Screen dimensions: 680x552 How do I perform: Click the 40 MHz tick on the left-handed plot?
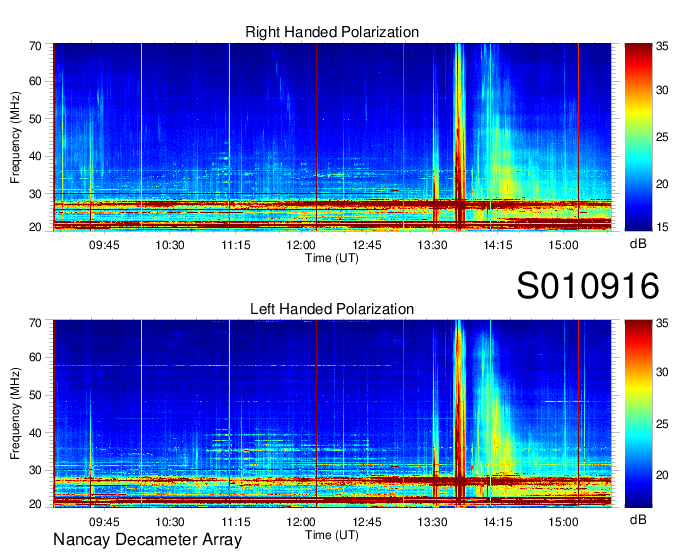(35, 433)
